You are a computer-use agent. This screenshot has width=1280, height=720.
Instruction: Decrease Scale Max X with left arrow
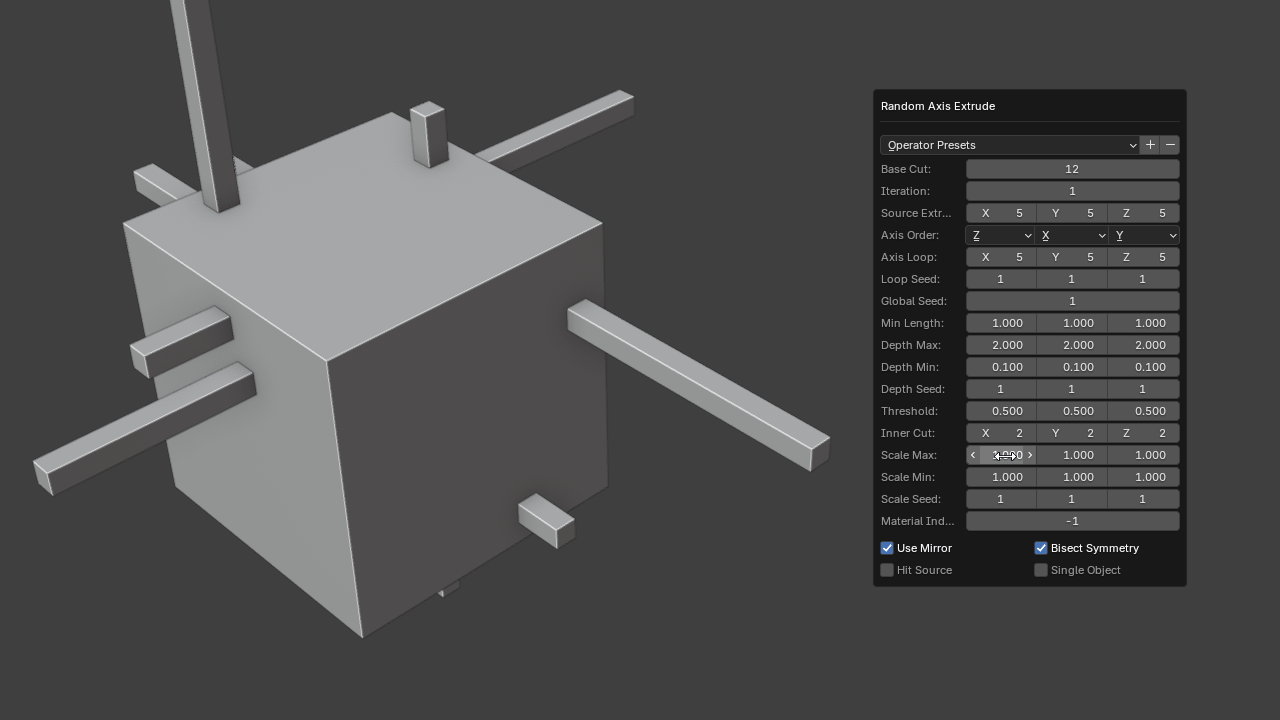click(x=973, y=455)
